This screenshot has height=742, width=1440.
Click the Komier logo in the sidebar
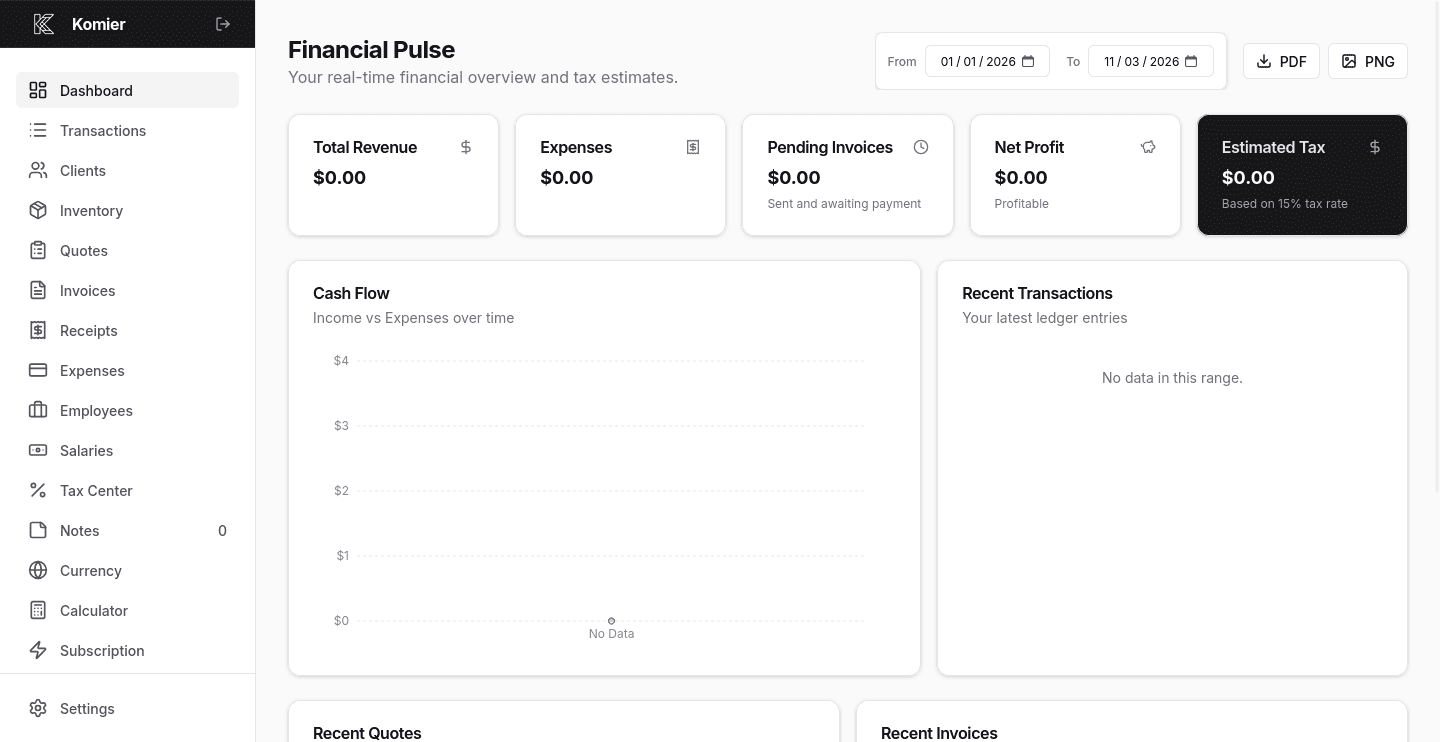click(44, 24)
